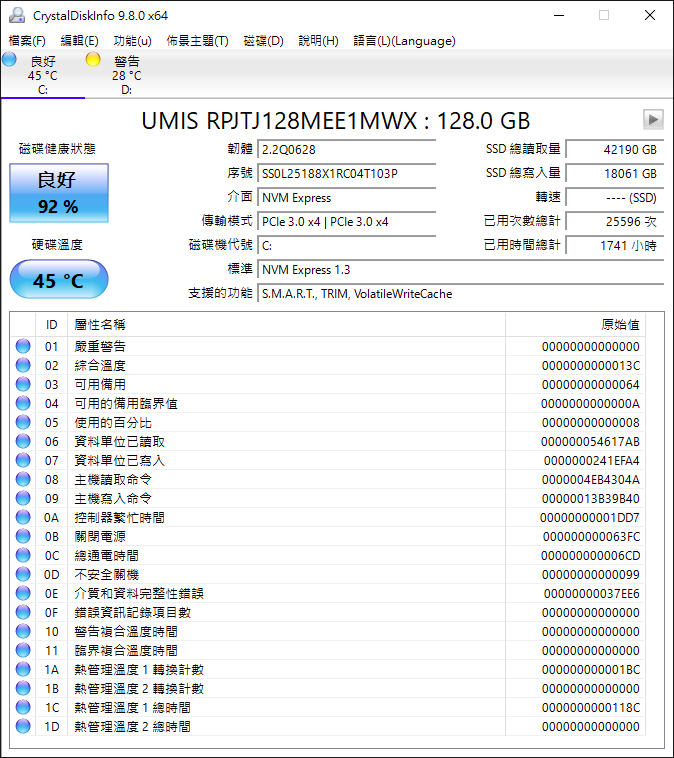The width and height of the screenshot is (674, 758).
Task: Click the ID column header
Action: point(51,325)
